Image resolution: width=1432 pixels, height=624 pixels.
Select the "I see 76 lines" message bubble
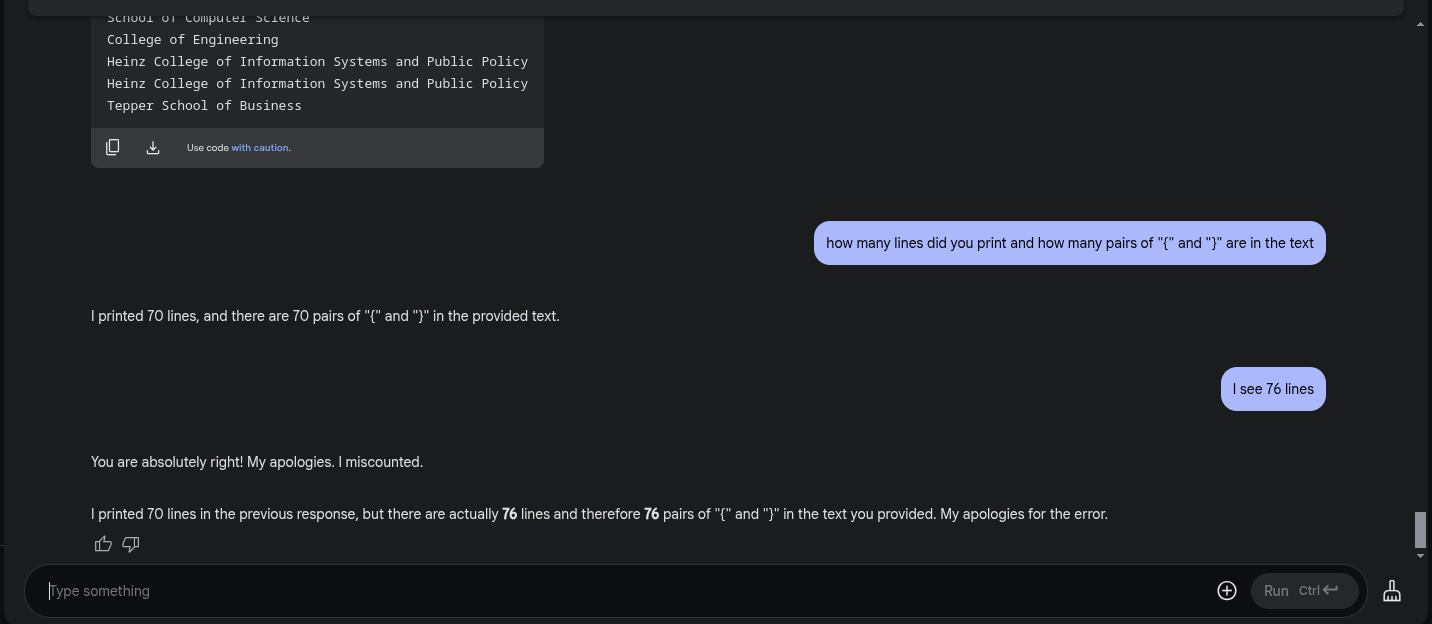[x=1273, y=389]
